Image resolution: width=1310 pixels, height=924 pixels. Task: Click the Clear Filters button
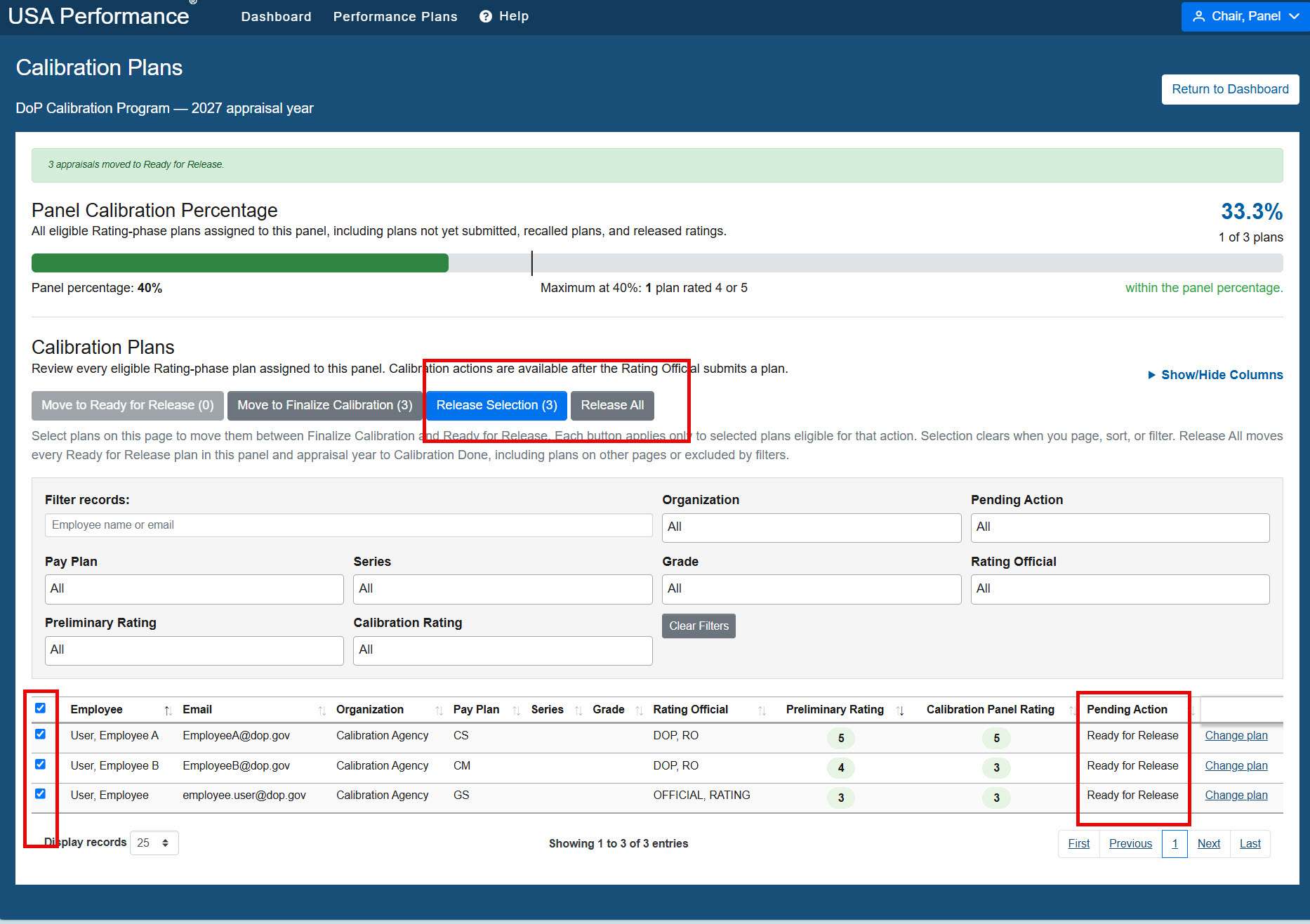pos(699,626)
